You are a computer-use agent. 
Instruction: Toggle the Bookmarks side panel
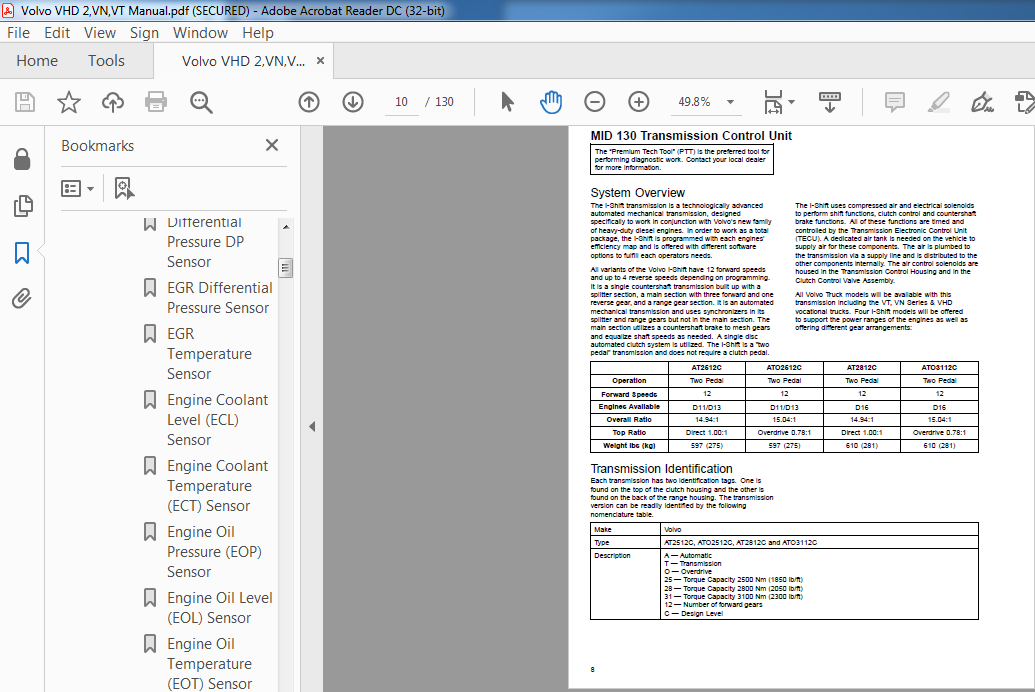22,252
